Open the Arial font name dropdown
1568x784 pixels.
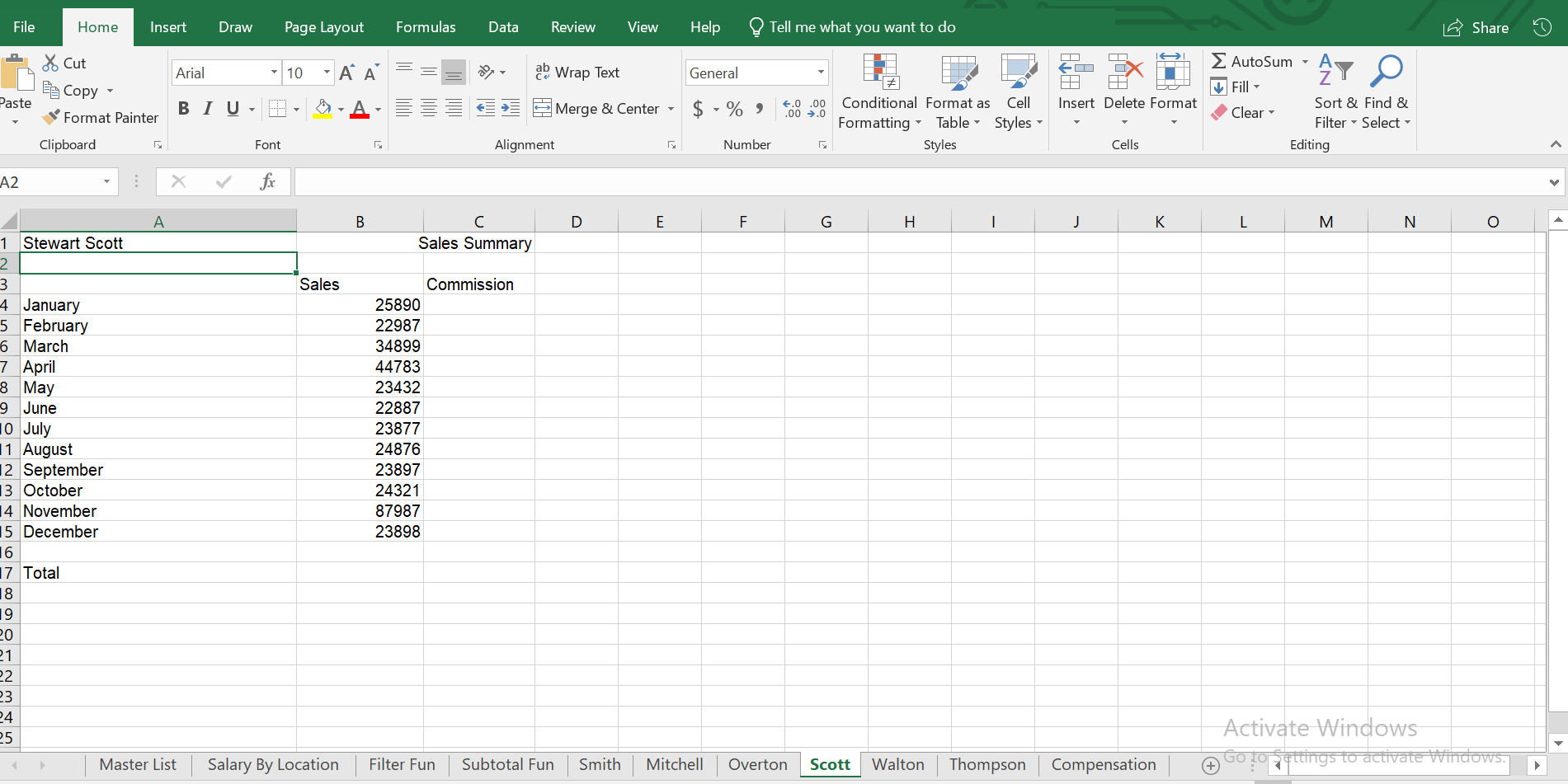(x=274, y=73)
